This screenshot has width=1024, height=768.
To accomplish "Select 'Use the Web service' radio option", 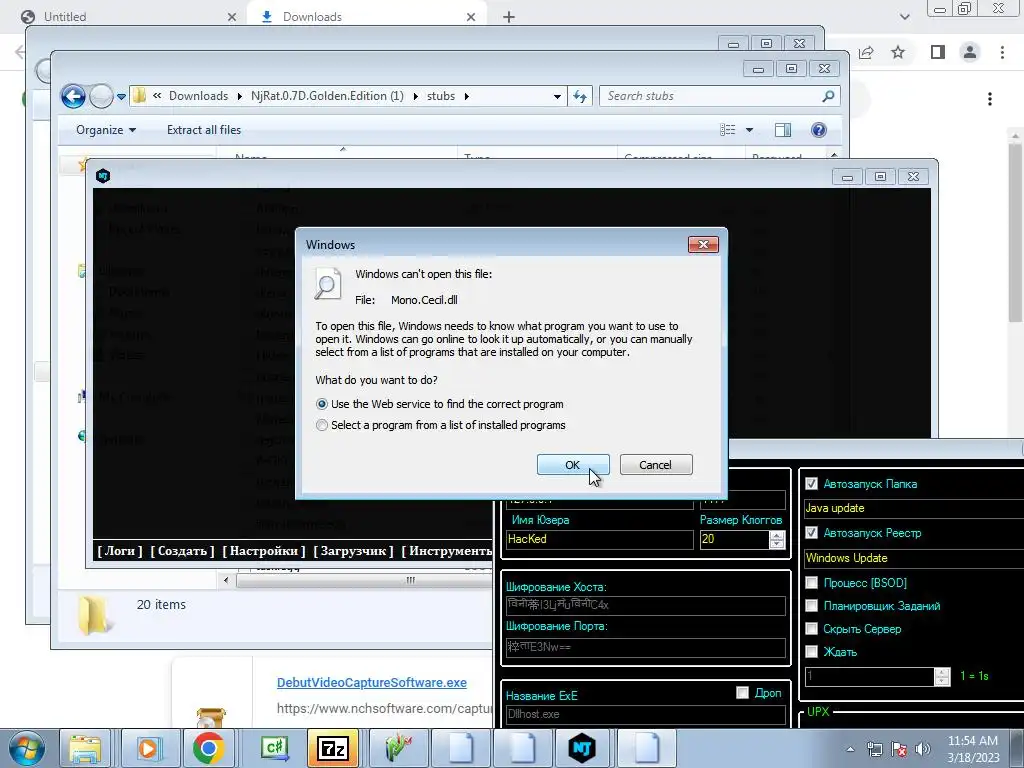I will (x=322, y=404).
